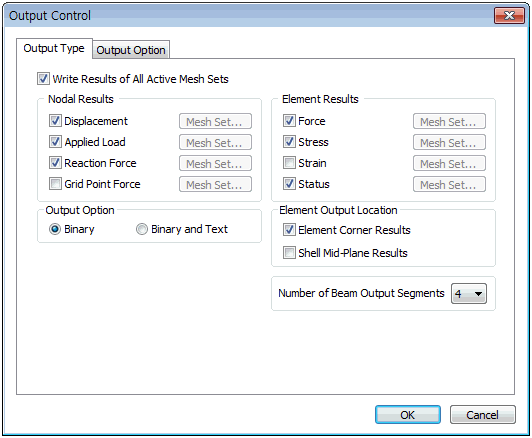Click Mesh Set button next to Displacement
Viewport: 532px width, 438px height.
tap(215, 121)
